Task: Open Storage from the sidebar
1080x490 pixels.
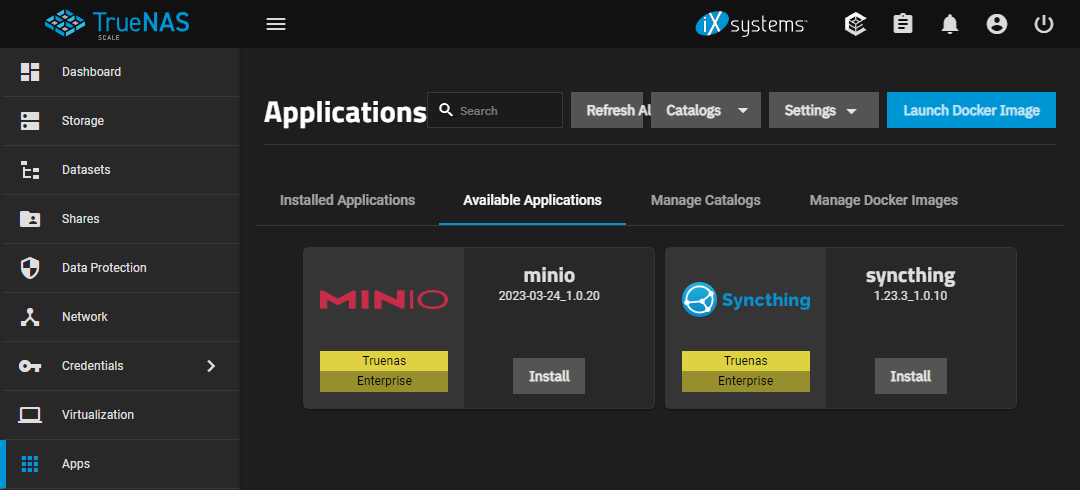Action: tap(82, 121)
